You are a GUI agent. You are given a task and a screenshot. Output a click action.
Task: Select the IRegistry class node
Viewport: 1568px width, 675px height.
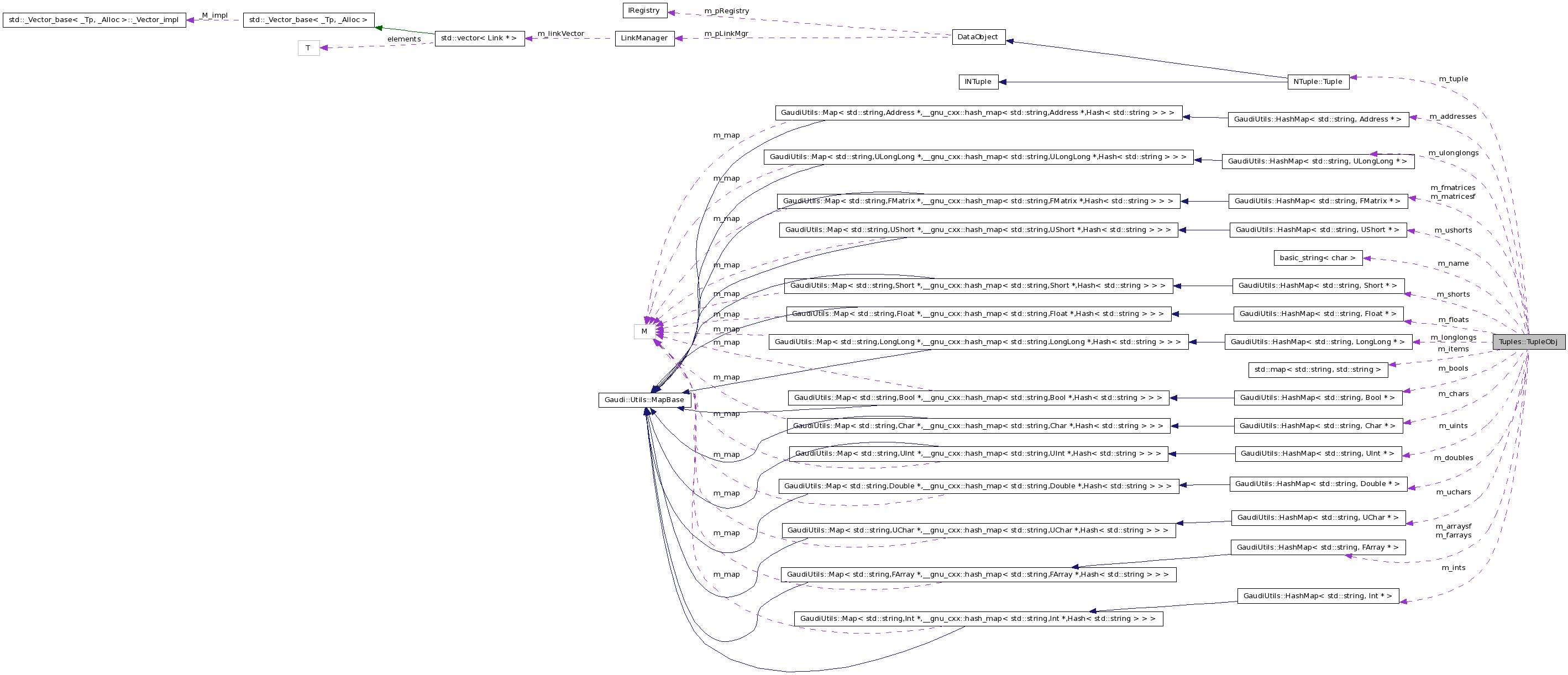pos(644,10)
